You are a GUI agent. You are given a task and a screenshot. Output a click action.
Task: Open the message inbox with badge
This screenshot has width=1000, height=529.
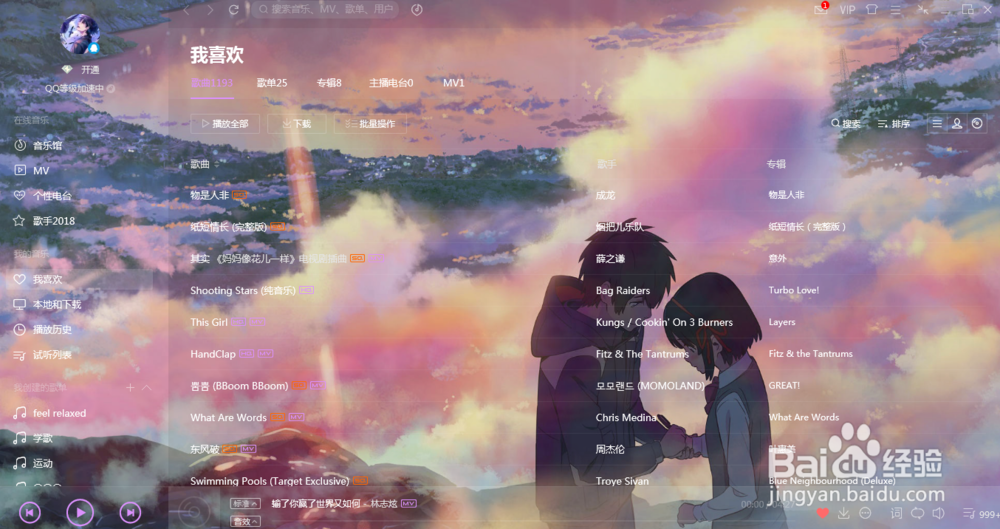point(821,9)
